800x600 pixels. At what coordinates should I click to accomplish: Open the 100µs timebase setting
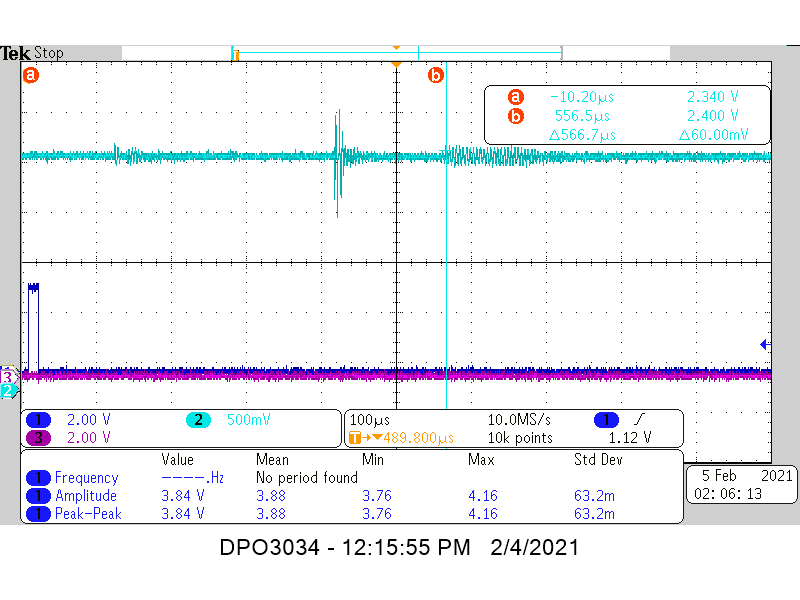368,421
